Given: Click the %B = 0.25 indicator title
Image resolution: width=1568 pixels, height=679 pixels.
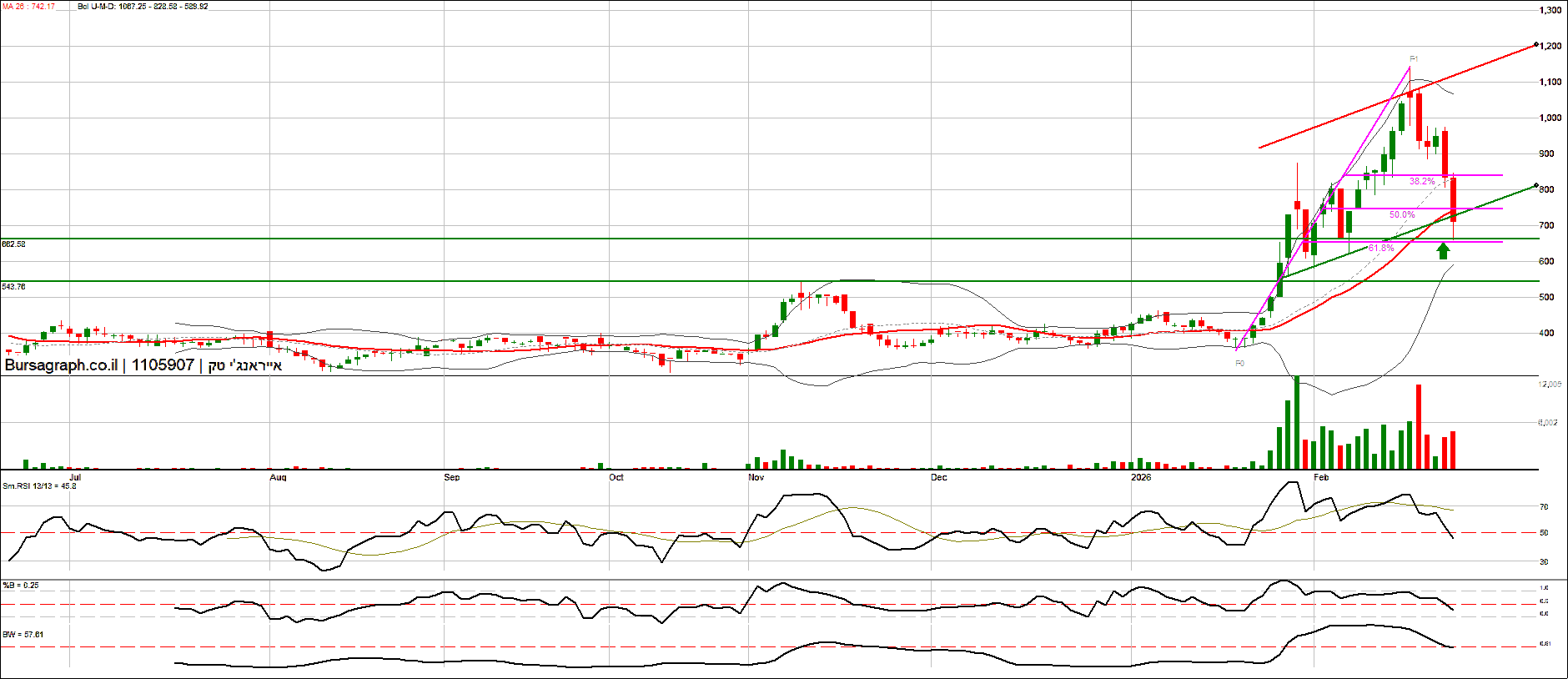Looking at the screenshot, I should pos(21,586).
